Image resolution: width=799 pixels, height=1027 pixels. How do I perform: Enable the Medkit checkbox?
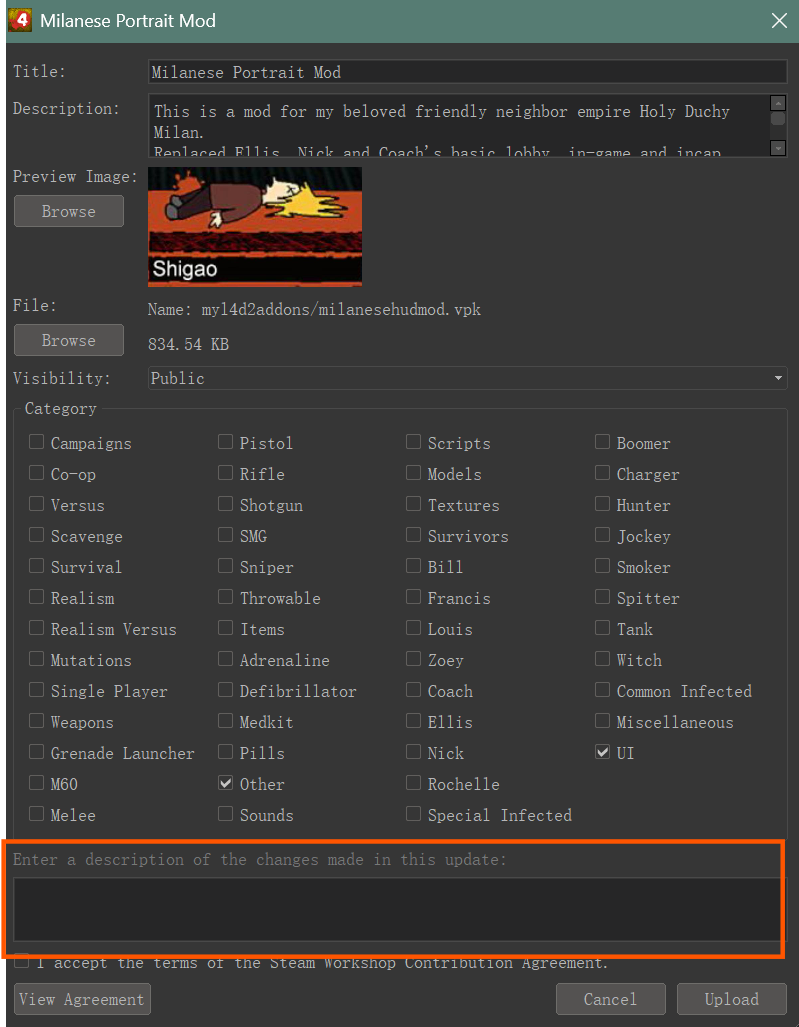[x=225, y=721]
